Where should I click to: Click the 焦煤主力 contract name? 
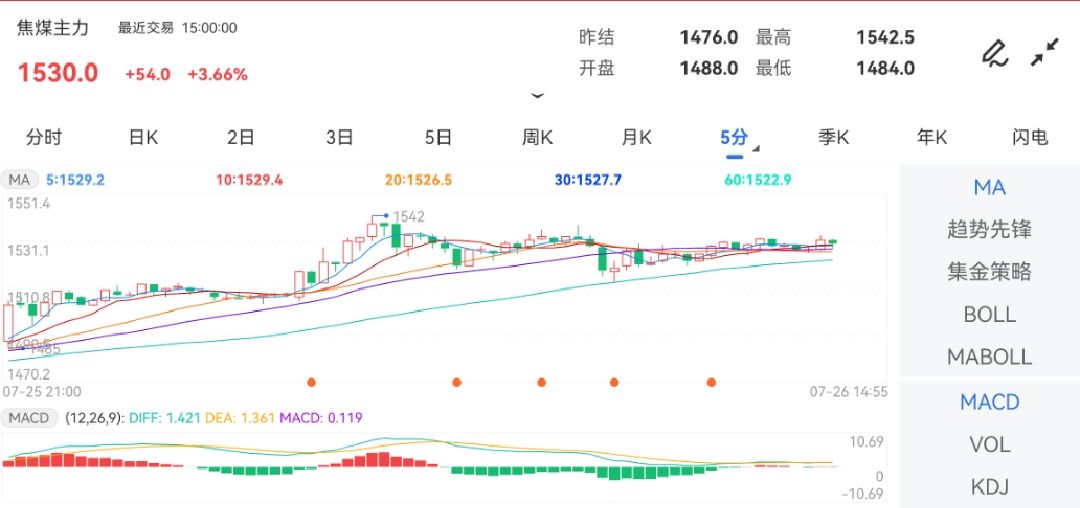[53, 28]
